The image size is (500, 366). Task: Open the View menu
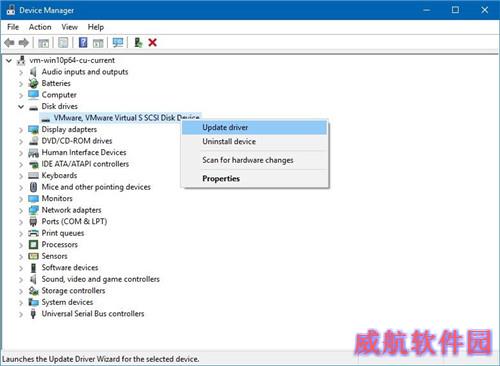69,27
